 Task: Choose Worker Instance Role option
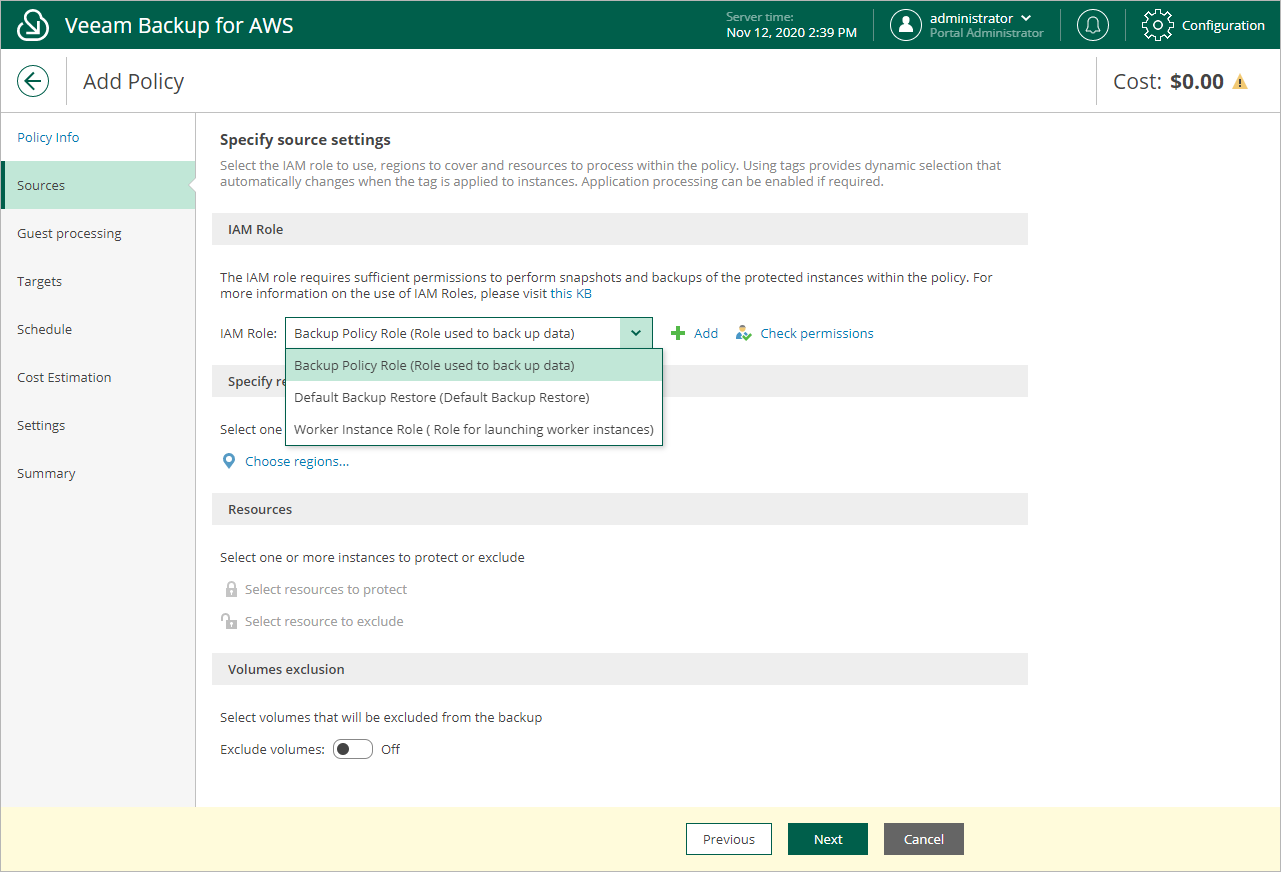click(x=474, y=429)
